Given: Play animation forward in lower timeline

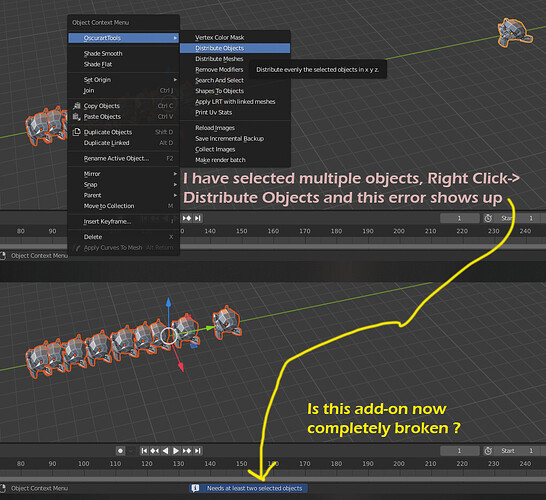Looking at the screenshot, I should (176, 451).
